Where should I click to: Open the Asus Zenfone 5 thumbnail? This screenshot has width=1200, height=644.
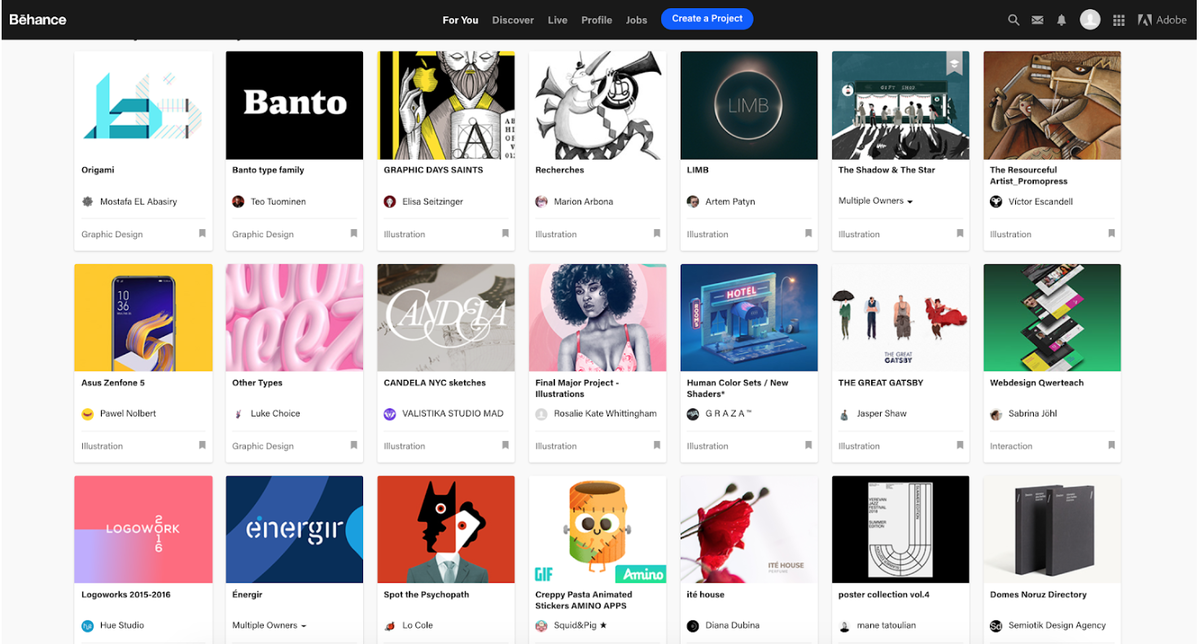click(143, 318)
